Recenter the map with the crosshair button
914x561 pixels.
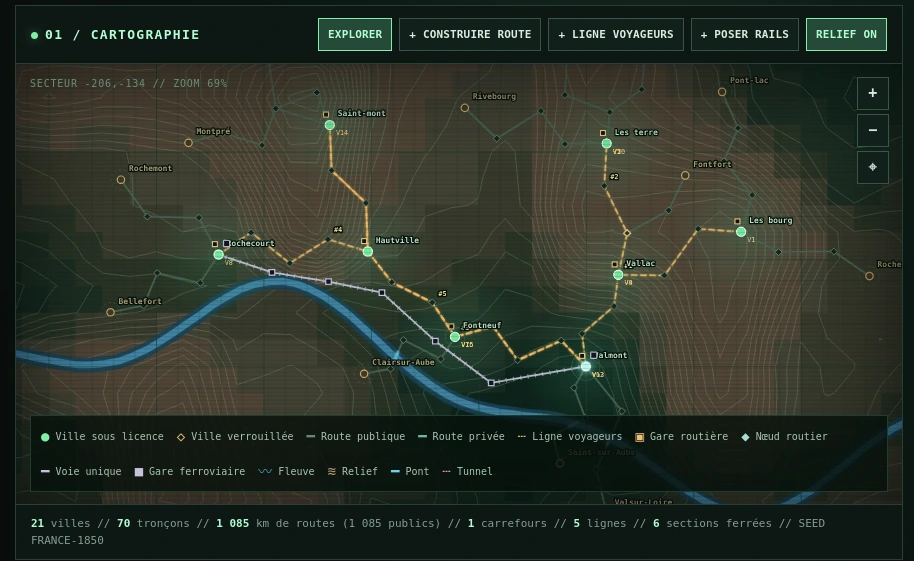point(873,167)
